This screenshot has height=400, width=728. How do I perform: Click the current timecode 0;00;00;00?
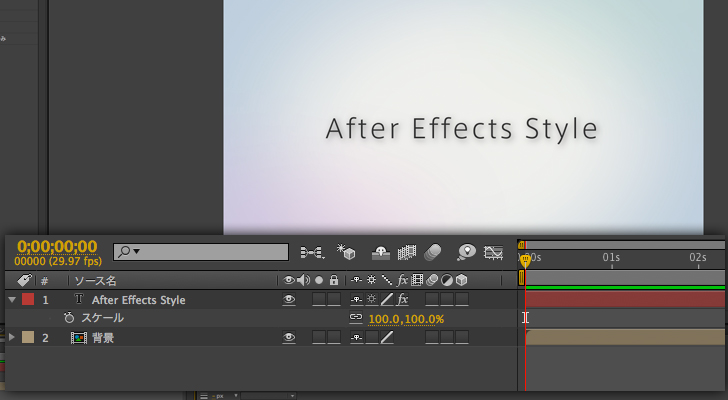(x=57, y=246)
